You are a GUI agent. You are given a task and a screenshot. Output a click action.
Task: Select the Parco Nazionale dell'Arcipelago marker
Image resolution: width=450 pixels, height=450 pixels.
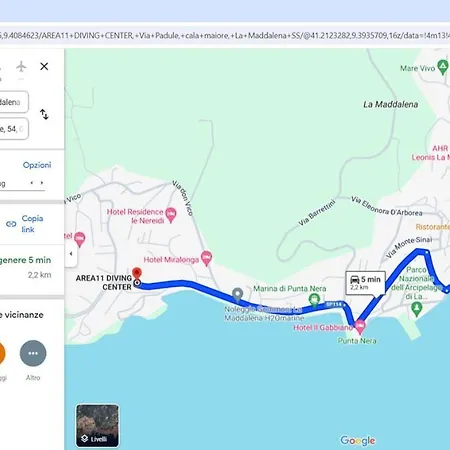416,309
